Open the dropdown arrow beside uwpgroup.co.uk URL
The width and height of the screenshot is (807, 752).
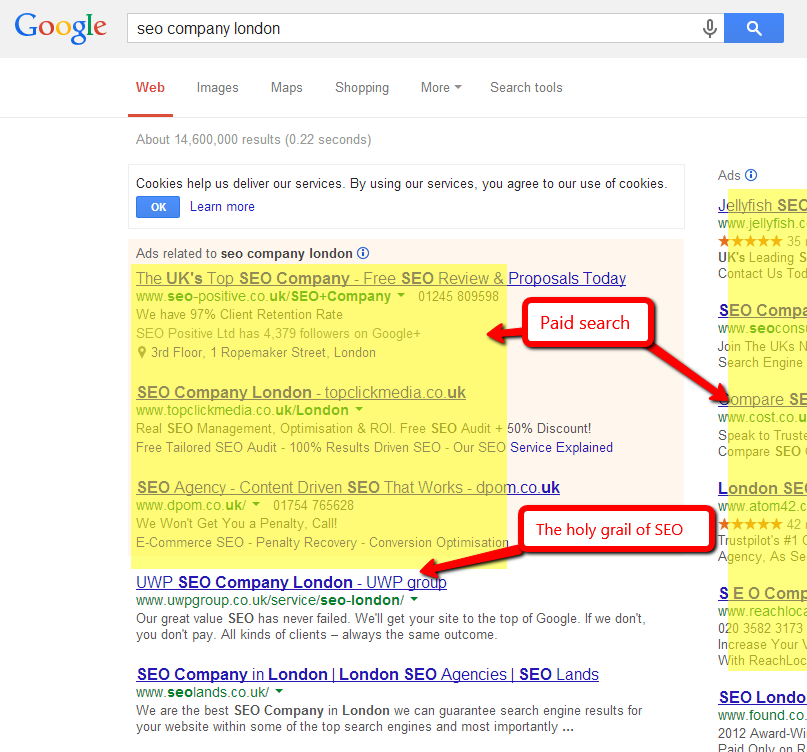414,599
